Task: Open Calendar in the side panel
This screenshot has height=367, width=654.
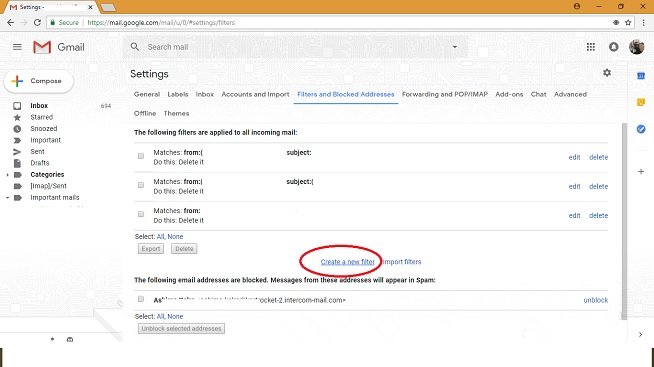Action: [x=641, y=76]
